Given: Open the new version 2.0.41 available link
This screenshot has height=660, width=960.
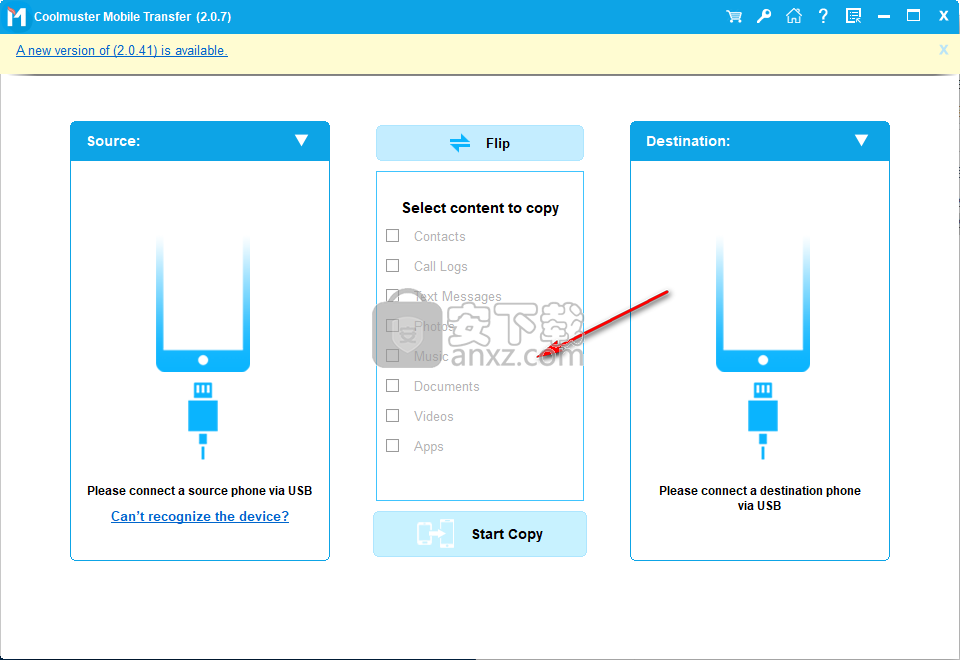Looking at the screenshot, I should pyautogui.click(x=122, y=50).
